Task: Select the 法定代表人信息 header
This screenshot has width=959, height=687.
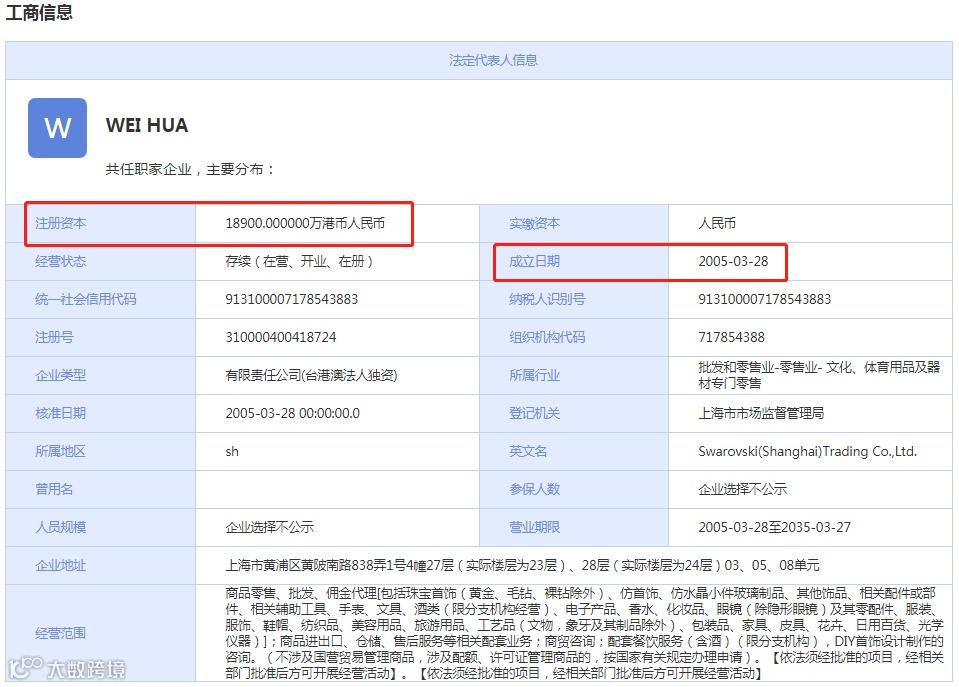Action: [493, 60]
